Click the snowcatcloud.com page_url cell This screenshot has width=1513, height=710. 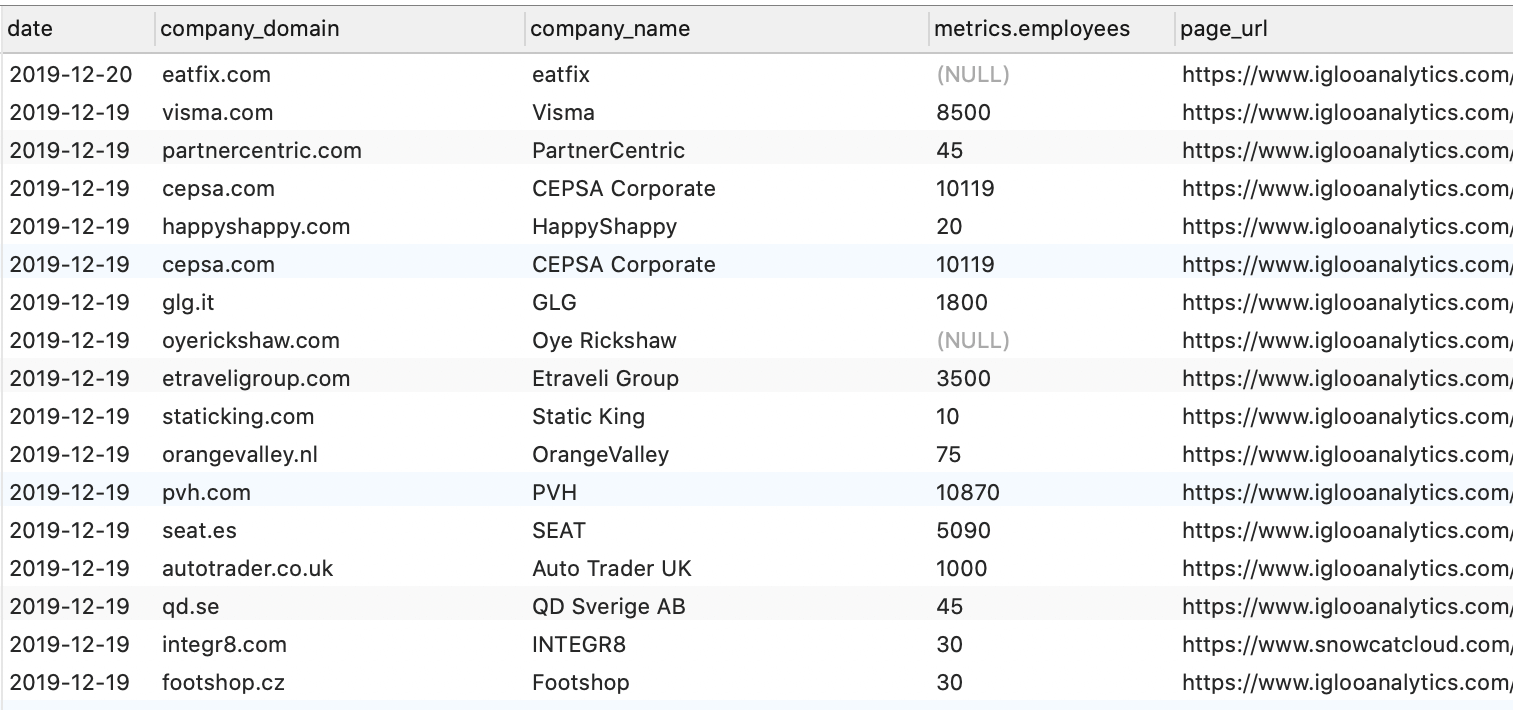[x=1347, y=645]
